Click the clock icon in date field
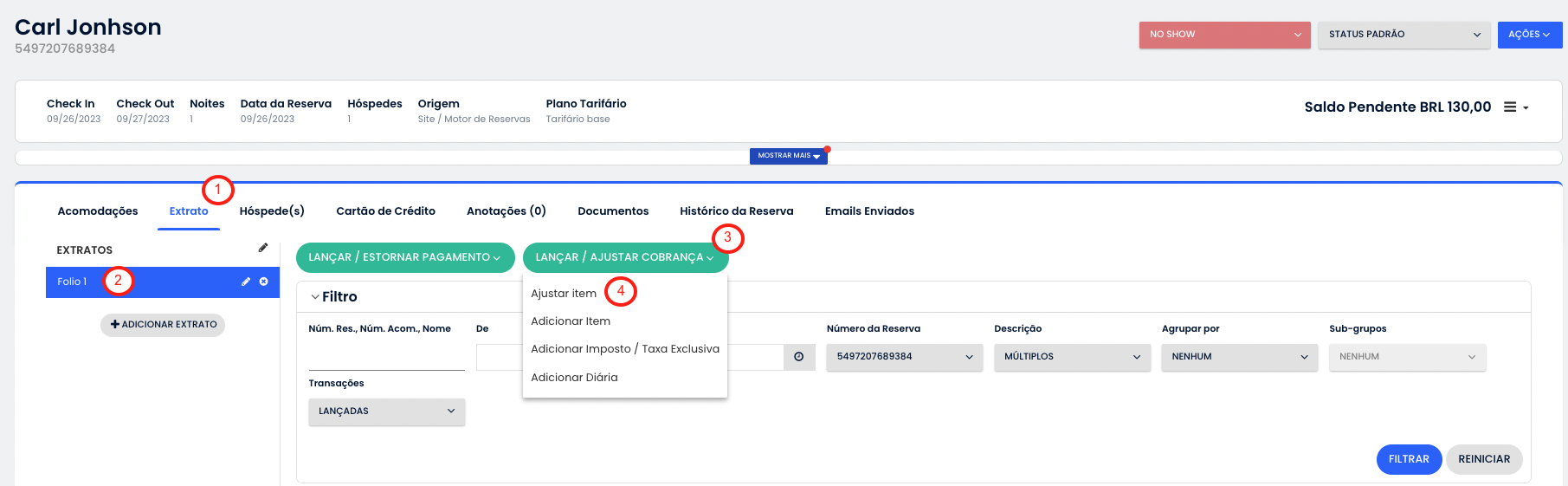1568x486 pixels. pyautogui.click(x=799, y=357)
